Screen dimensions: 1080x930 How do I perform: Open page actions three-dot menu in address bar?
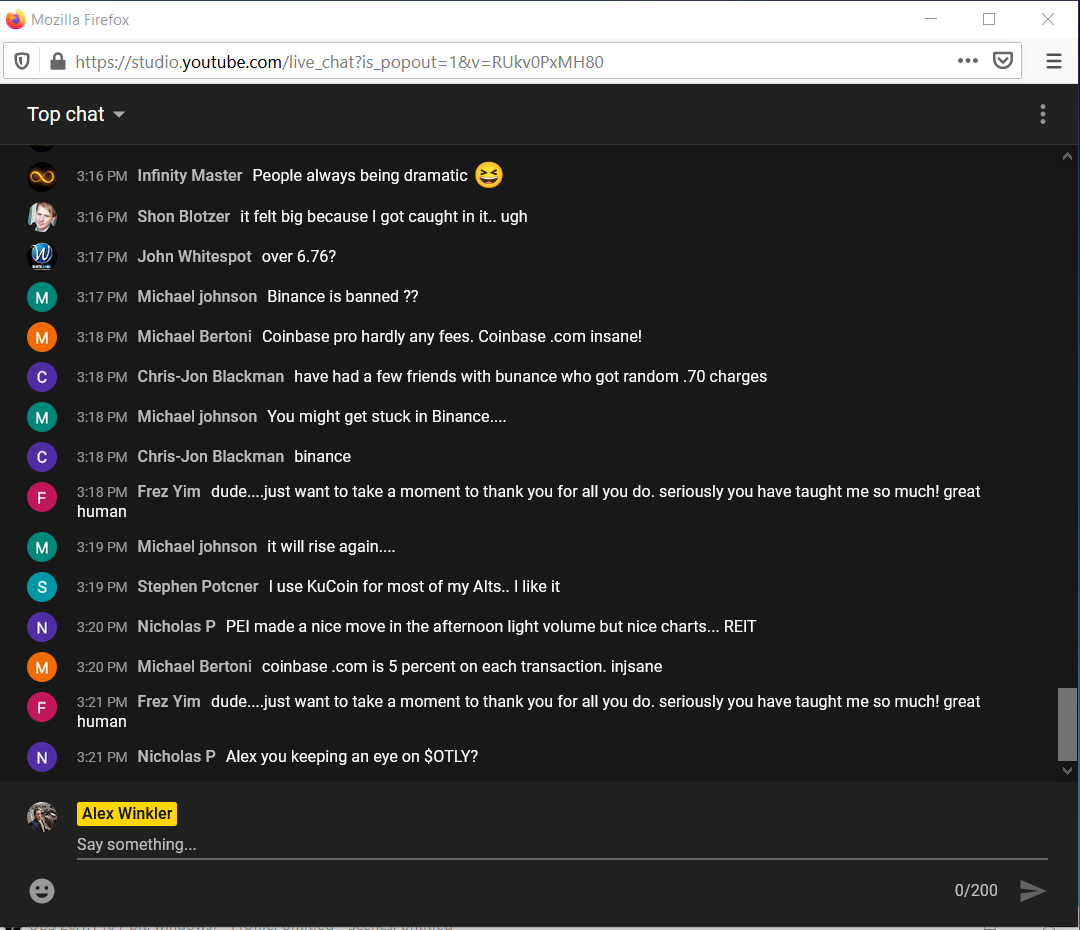point(967,61)
